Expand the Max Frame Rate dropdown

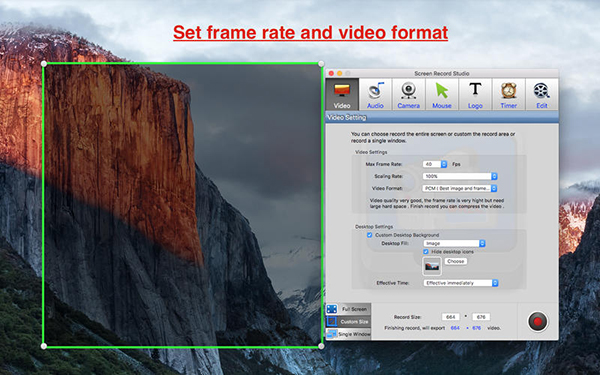(x=435, y=164)
